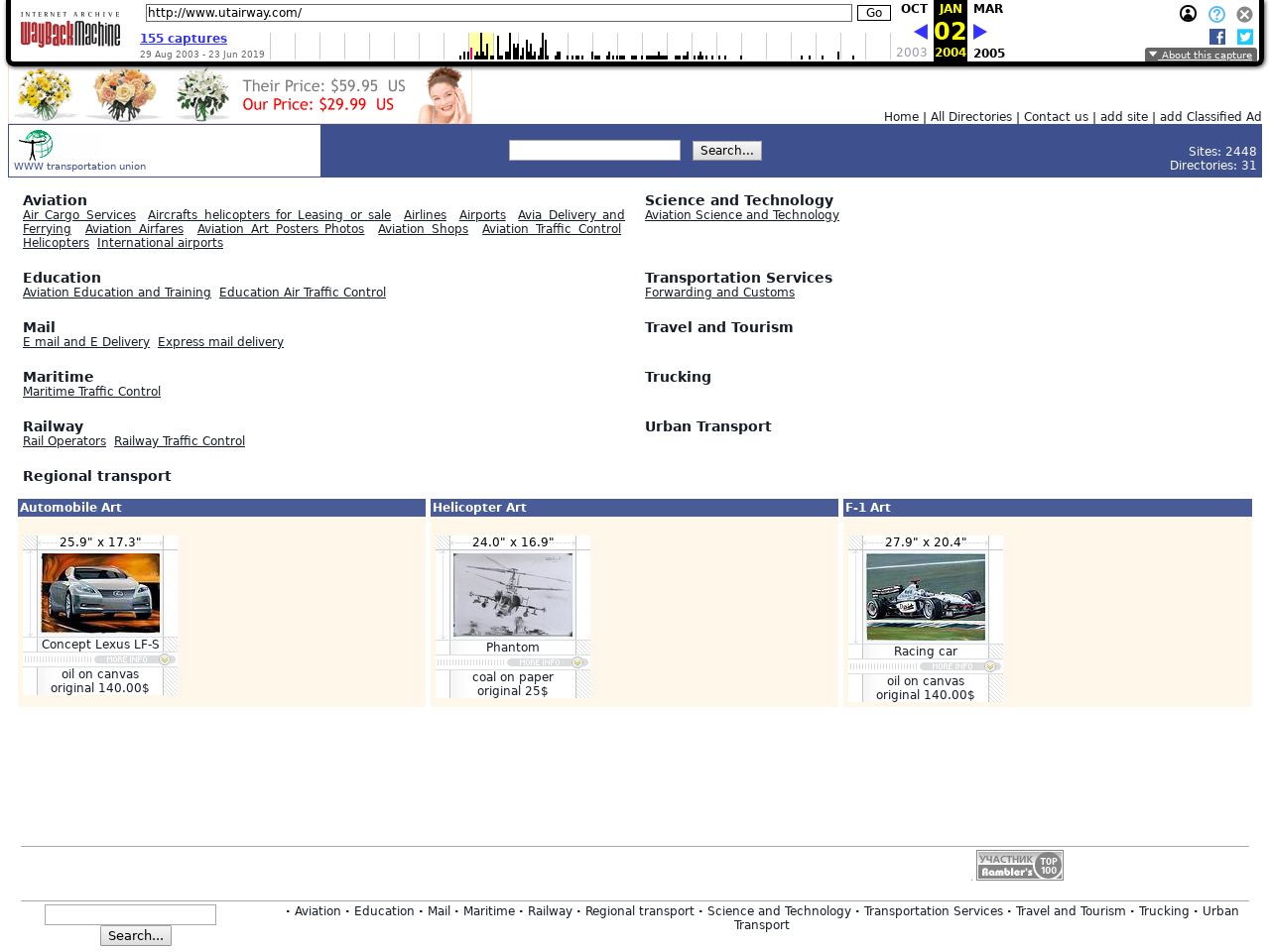Click the WWW transportation union globe logo

(x=37, y=145)
